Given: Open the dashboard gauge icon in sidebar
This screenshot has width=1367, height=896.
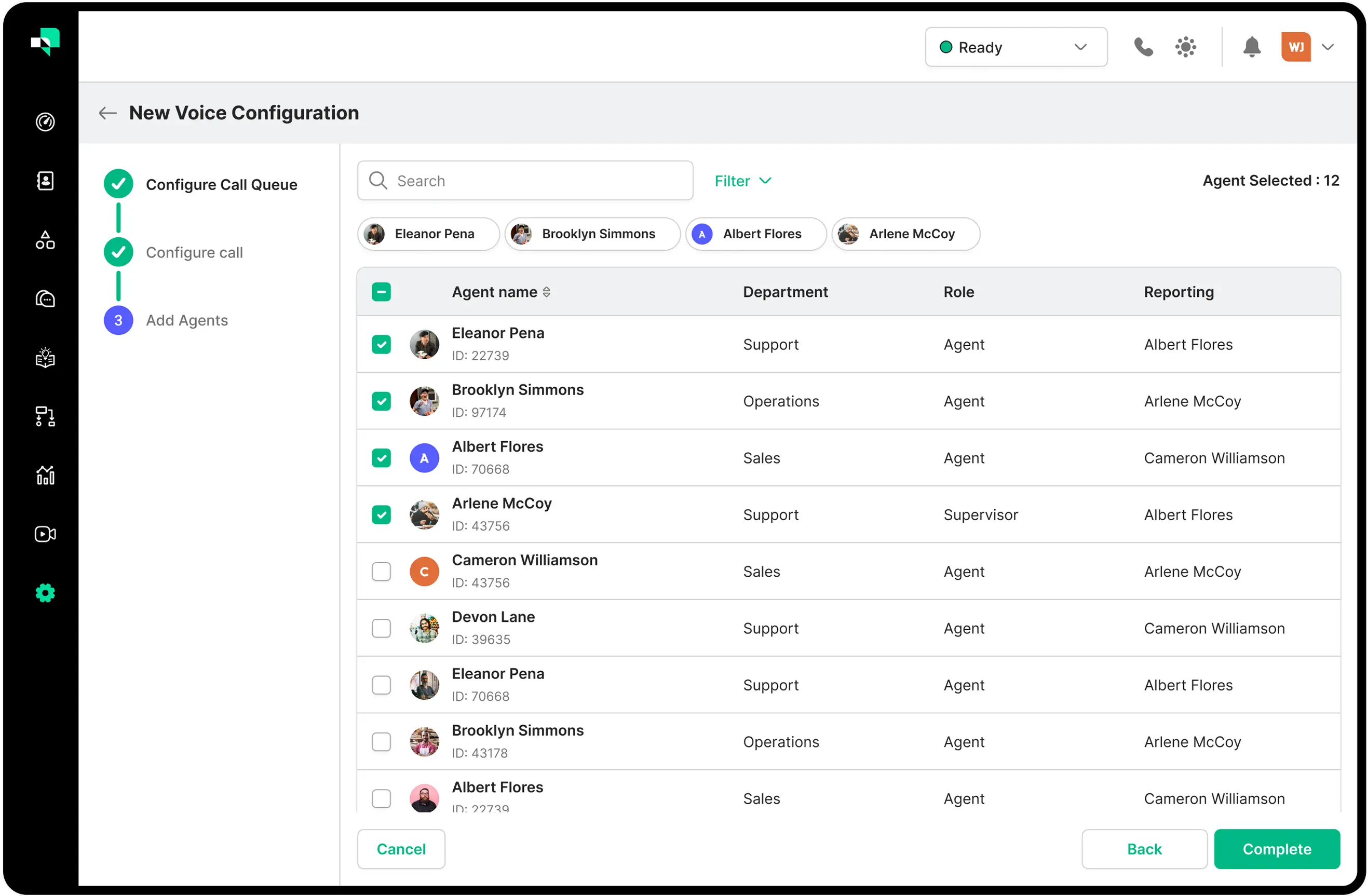Looking at the screenshot, I should tap(45, 122).
